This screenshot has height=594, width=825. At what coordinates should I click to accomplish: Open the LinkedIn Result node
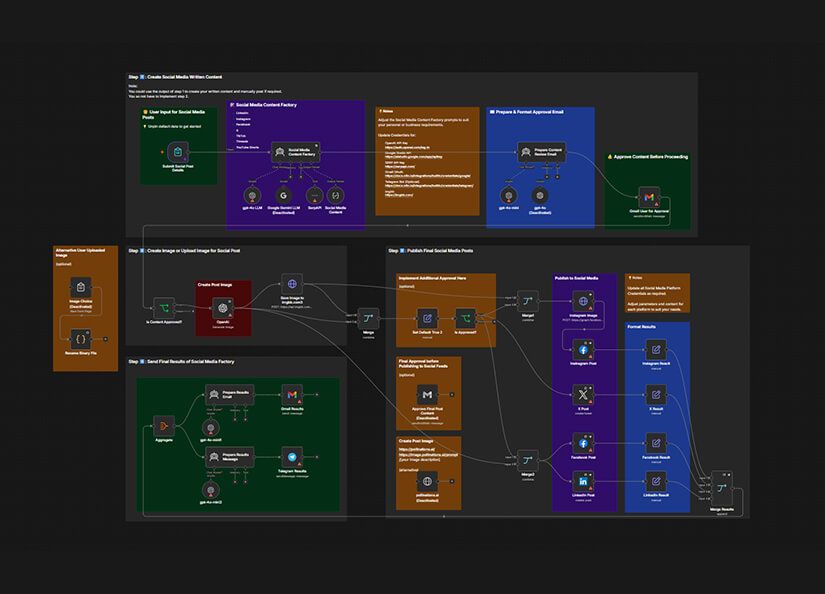pyautogui.click(x=656, y=481)
